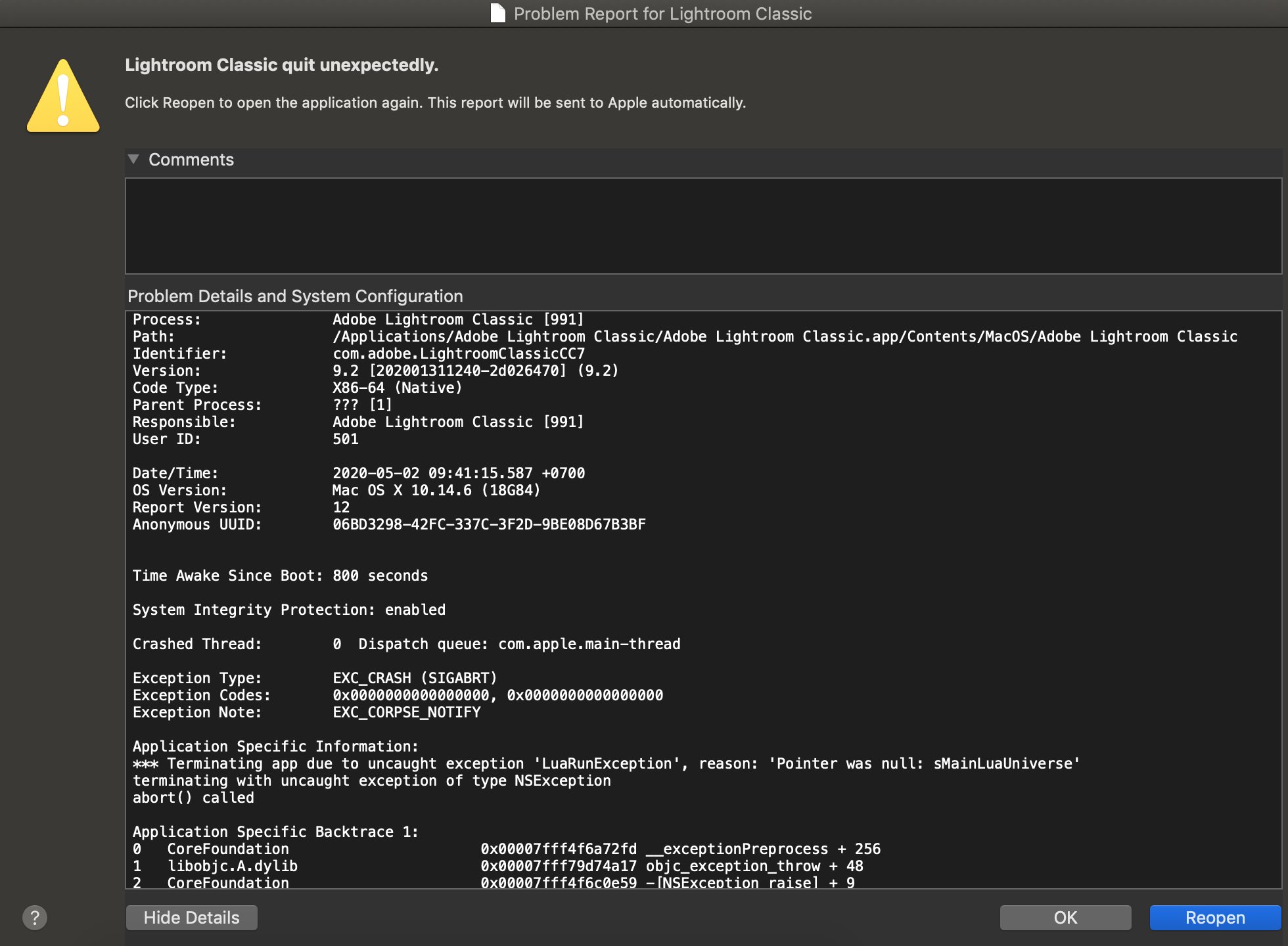
Task: Click the Comments section label
Action: pos(191,160)
